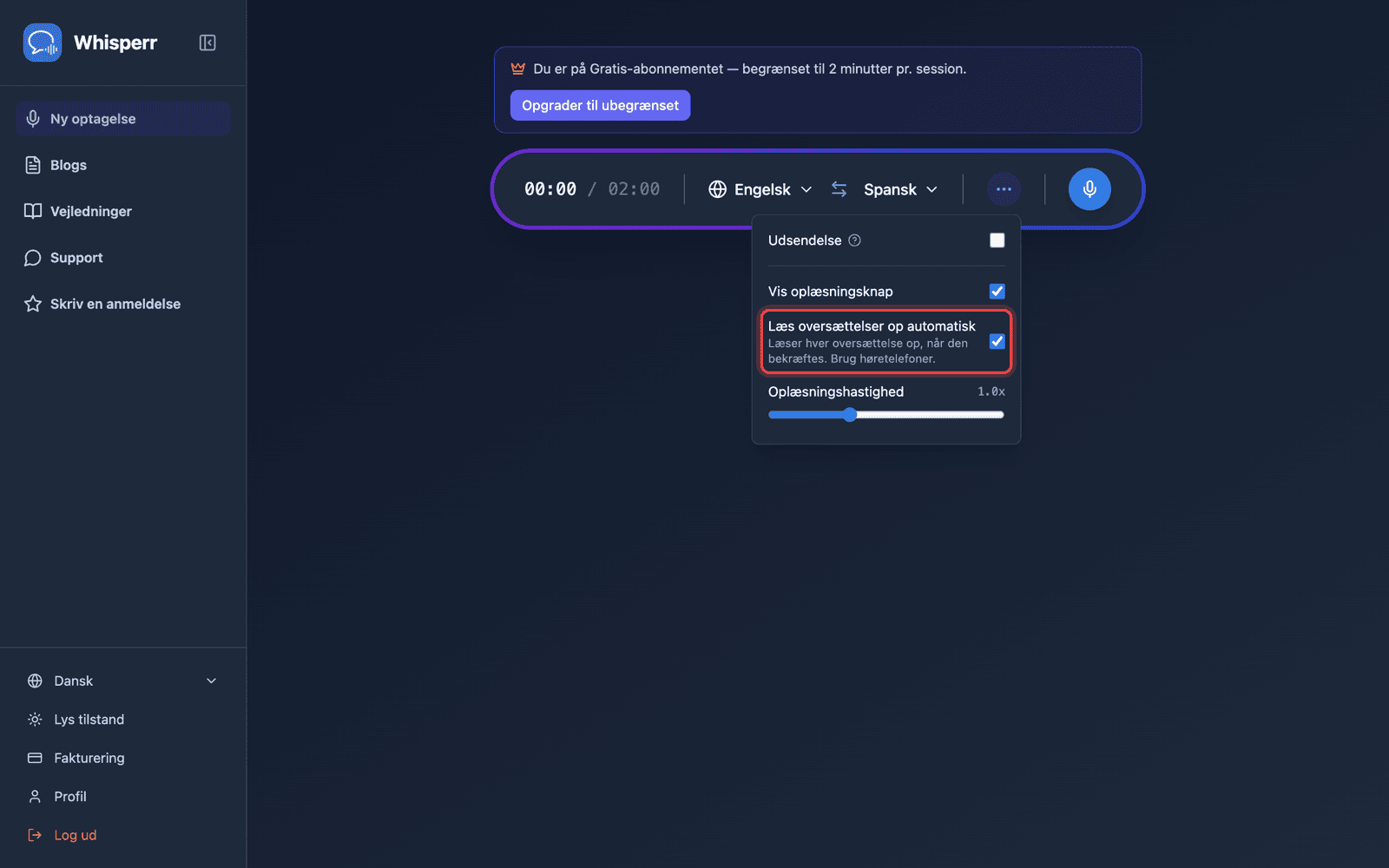
Task: Enable the Udsendelse checkbox
Action: click(x=997, y=240)
